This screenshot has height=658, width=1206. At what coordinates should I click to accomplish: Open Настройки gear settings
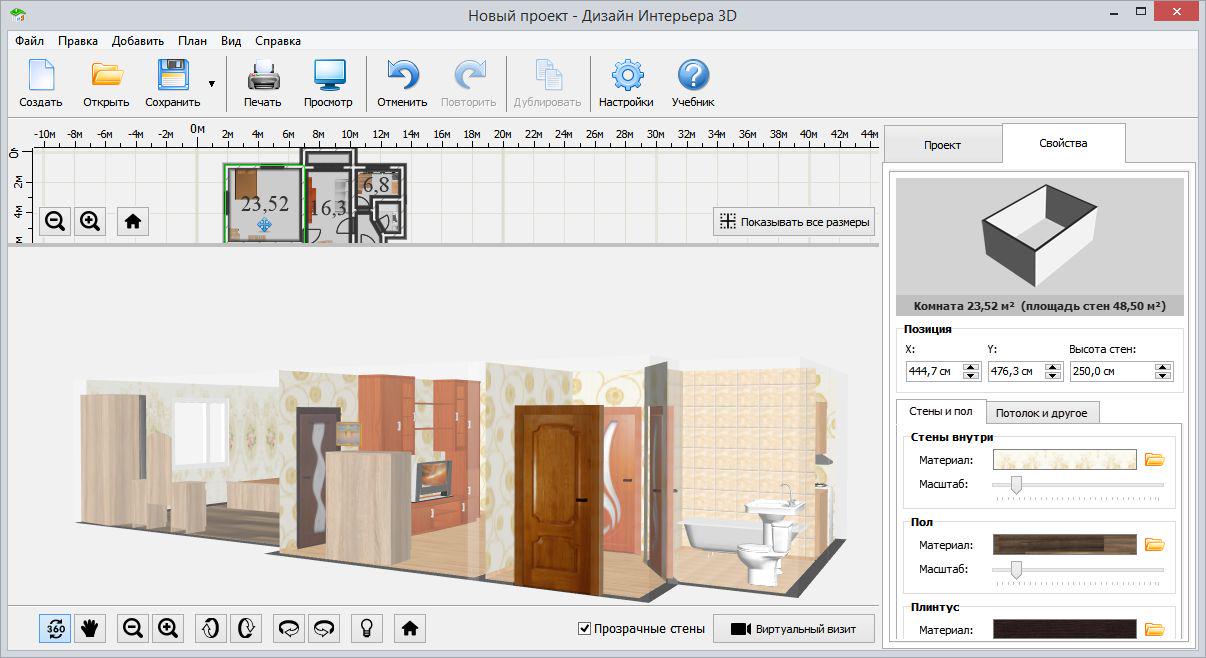[x=626, y=83]
